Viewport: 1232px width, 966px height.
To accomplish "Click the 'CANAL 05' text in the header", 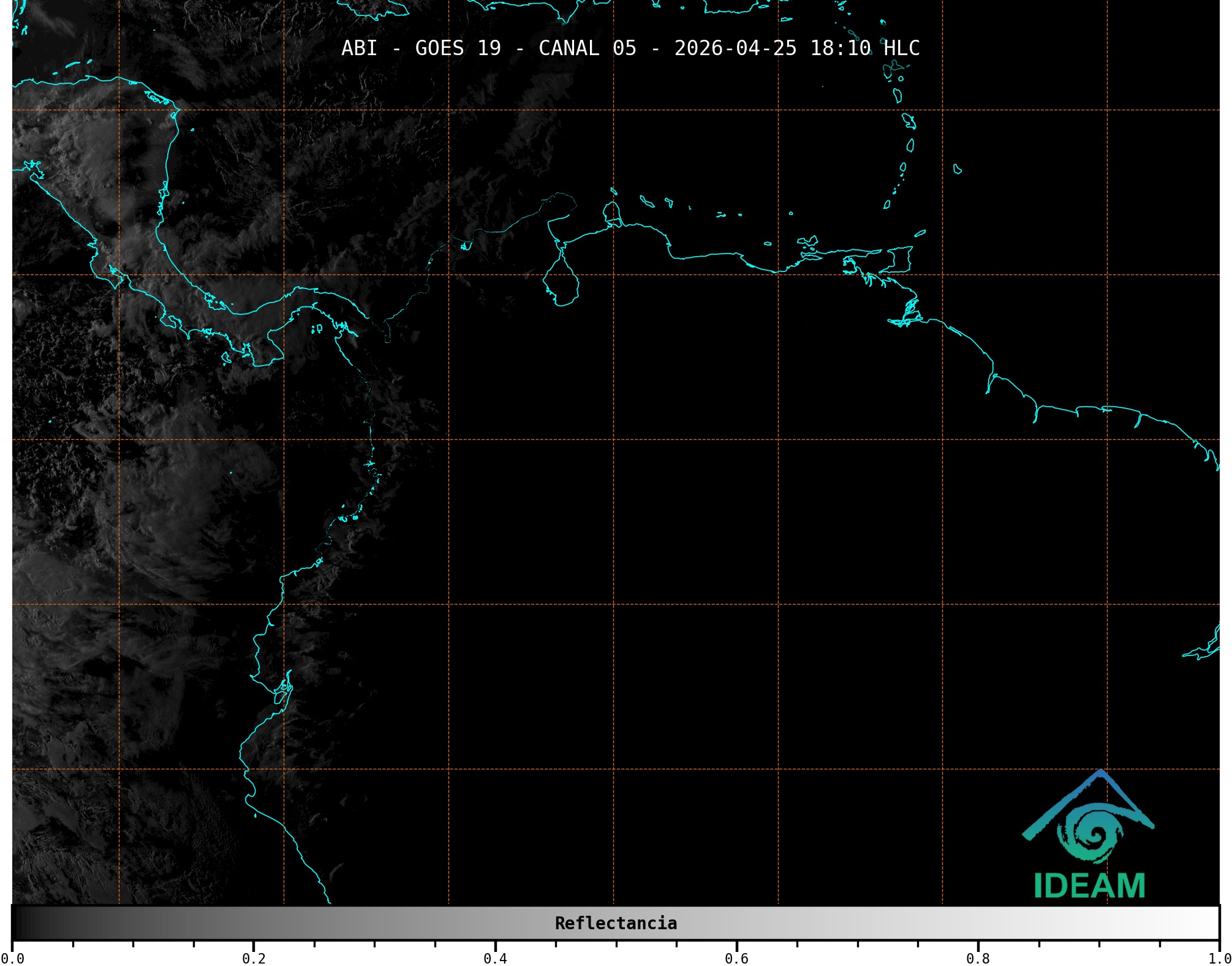I will coord(587,48).
